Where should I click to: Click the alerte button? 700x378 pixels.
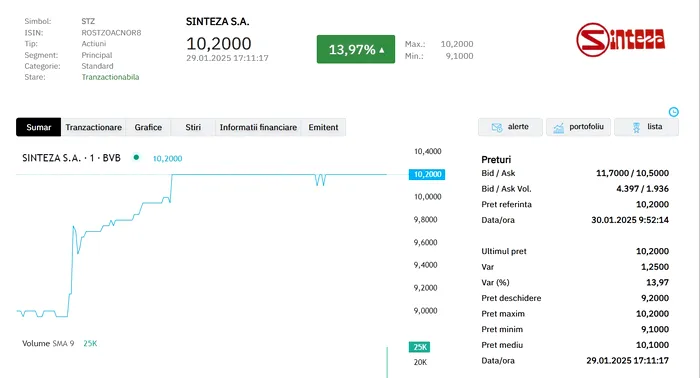point(510,127)
